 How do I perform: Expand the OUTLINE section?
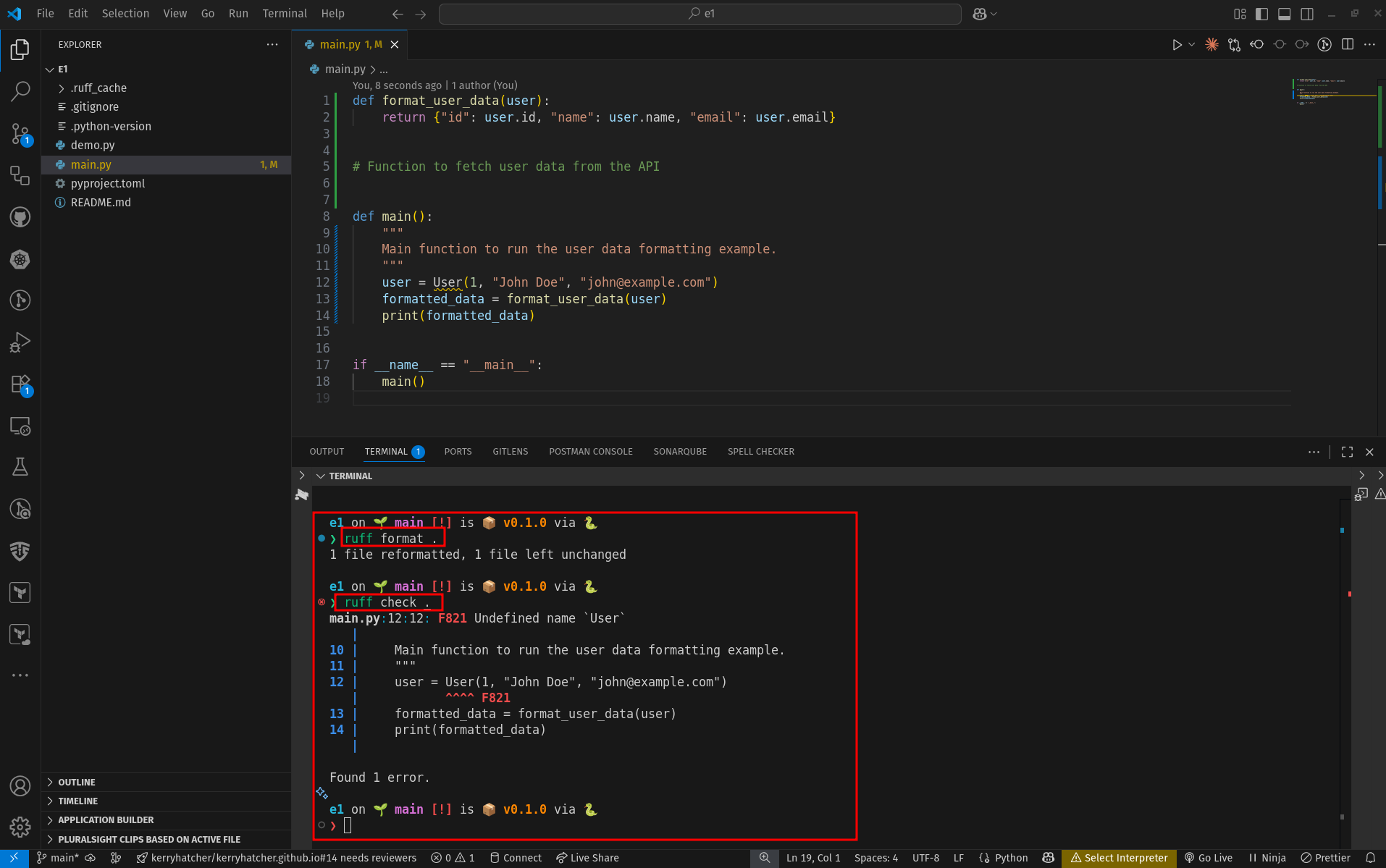(x=77, y=783)
